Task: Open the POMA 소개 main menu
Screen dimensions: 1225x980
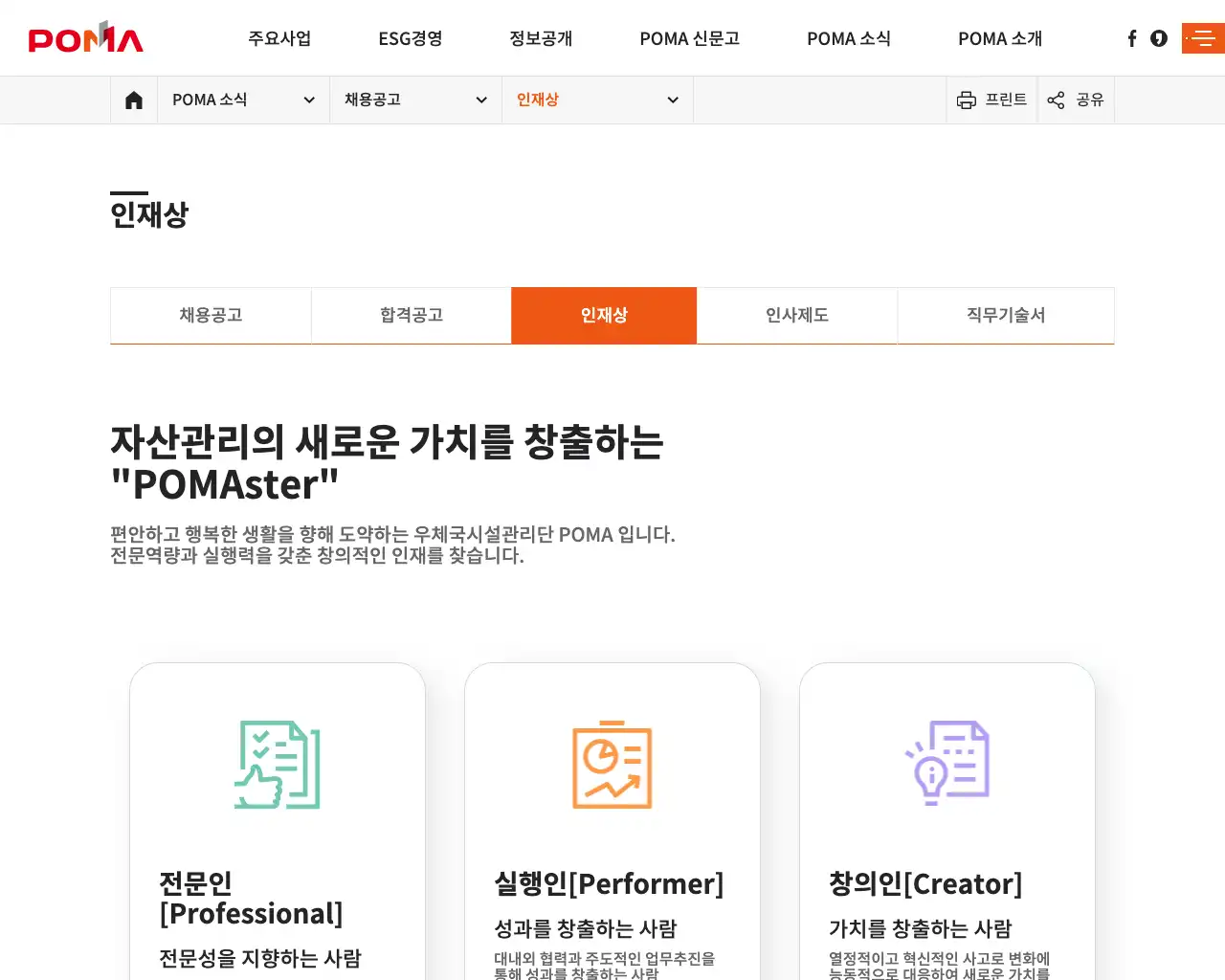Action: pos(1000,38)
